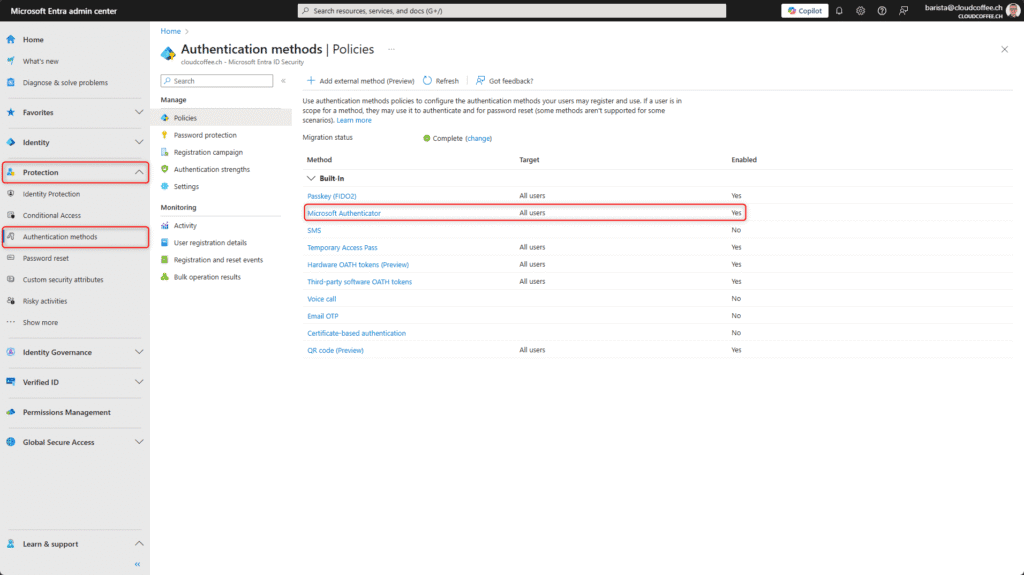Expand the Identity section chevron

coord(139,142)
